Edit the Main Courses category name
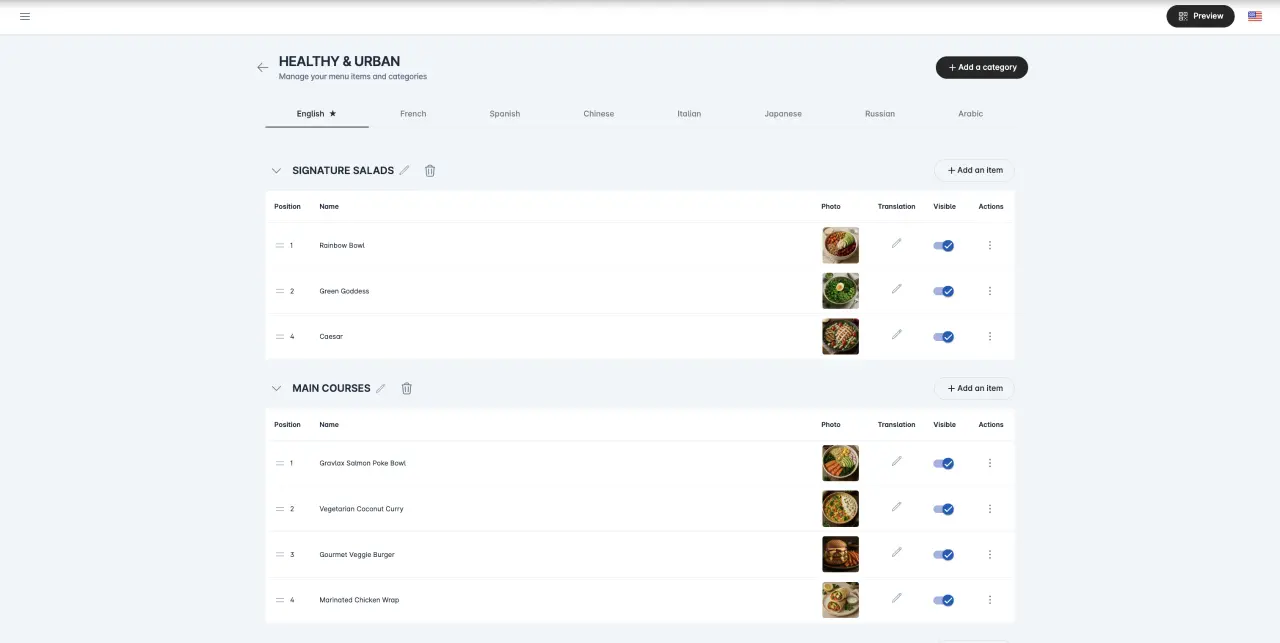The image size is (1280, 643). pos(380,388)
